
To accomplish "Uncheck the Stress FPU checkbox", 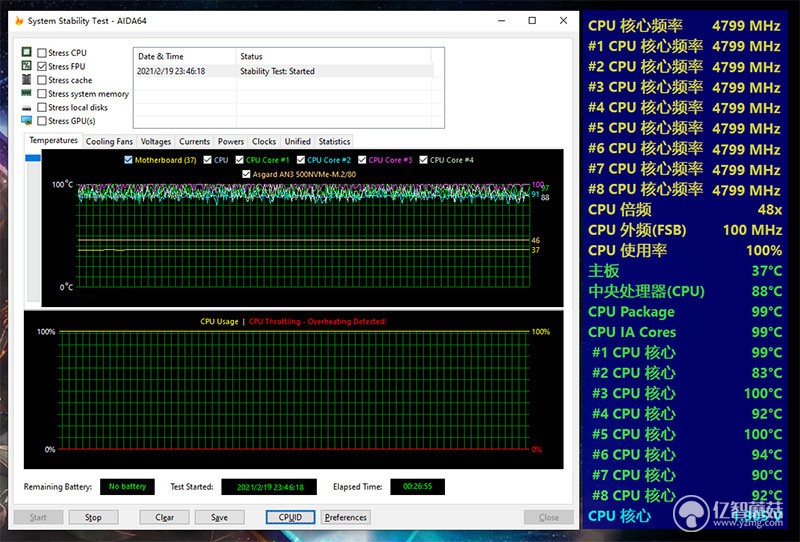I will click(x=42, y=66).
